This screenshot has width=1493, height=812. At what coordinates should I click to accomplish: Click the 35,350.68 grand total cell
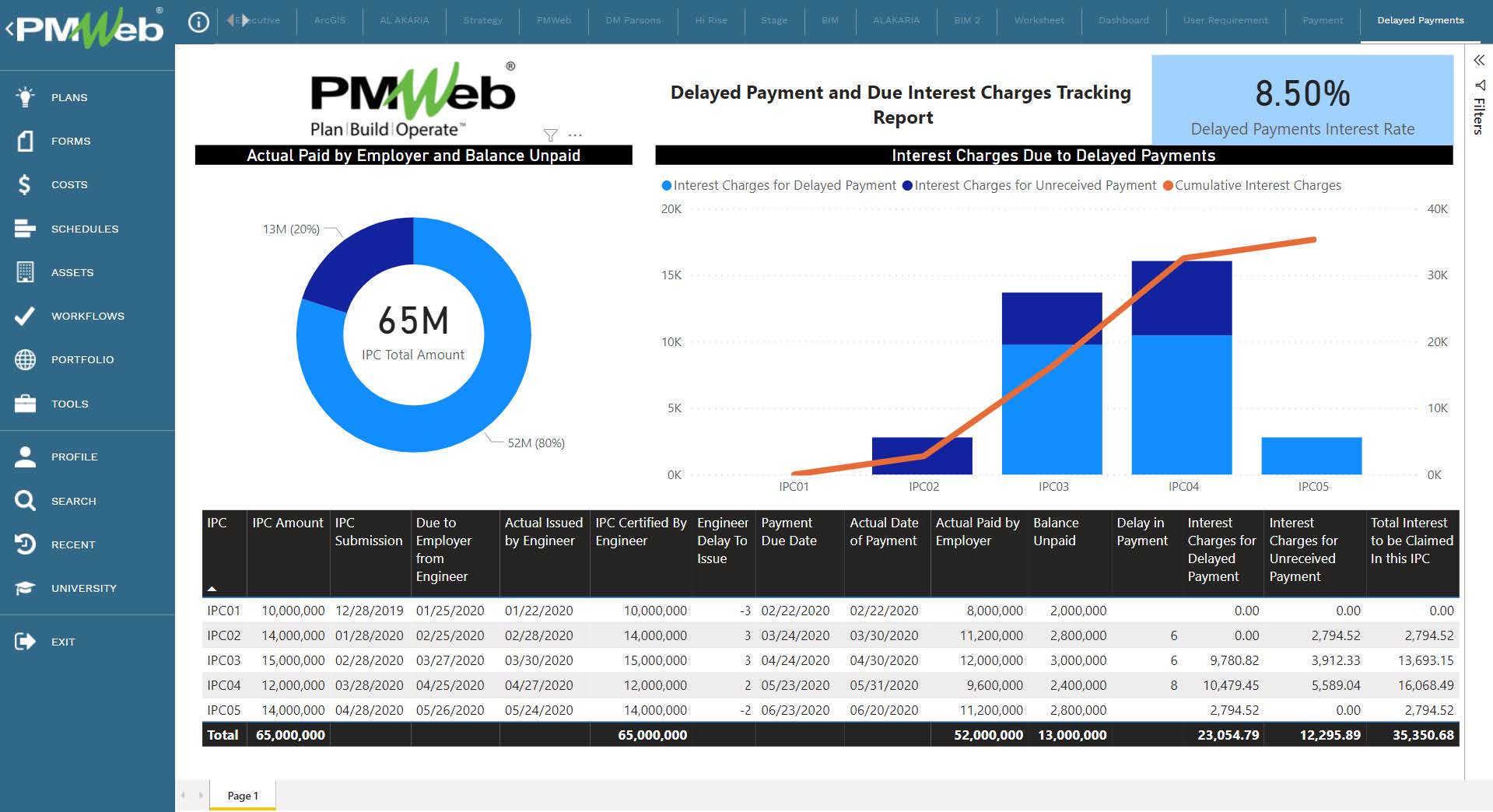(x=1423, y=735)
